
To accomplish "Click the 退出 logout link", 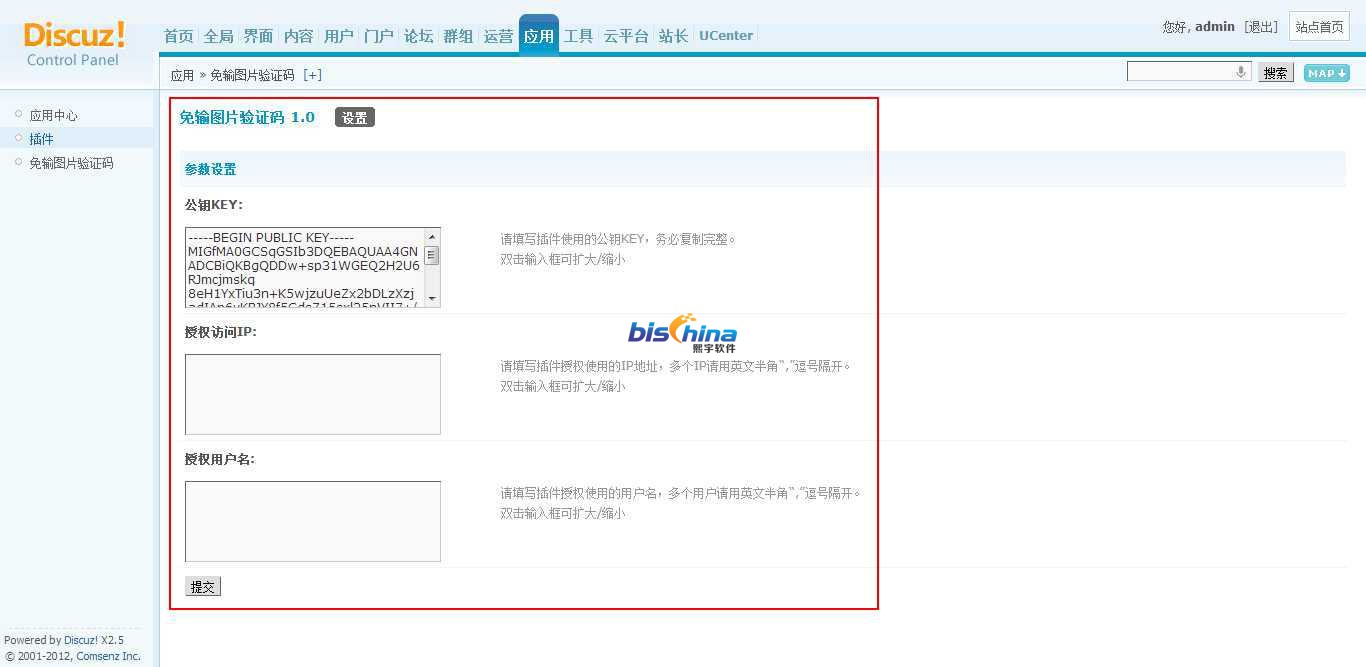I will tap(1262, 27).
